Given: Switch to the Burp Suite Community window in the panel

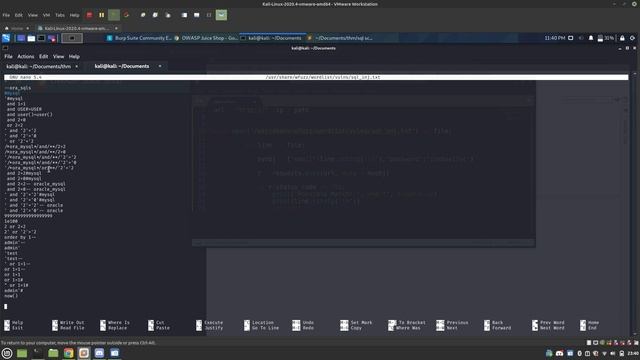Looking at the screenshot, I should click(139, 38).
